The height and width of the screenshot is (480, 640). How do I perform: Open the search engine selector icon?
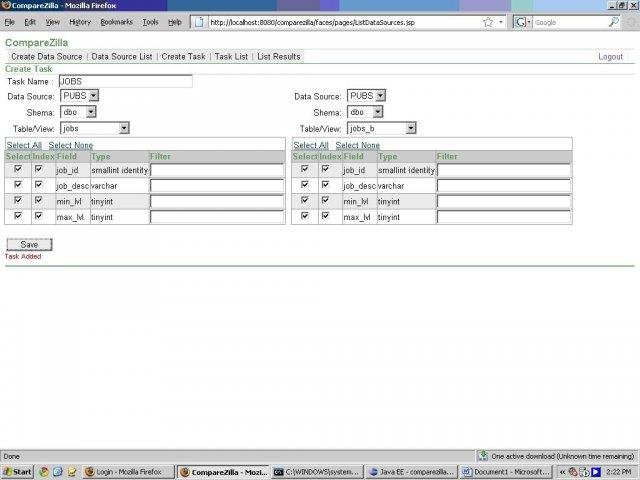pos(522,22)
